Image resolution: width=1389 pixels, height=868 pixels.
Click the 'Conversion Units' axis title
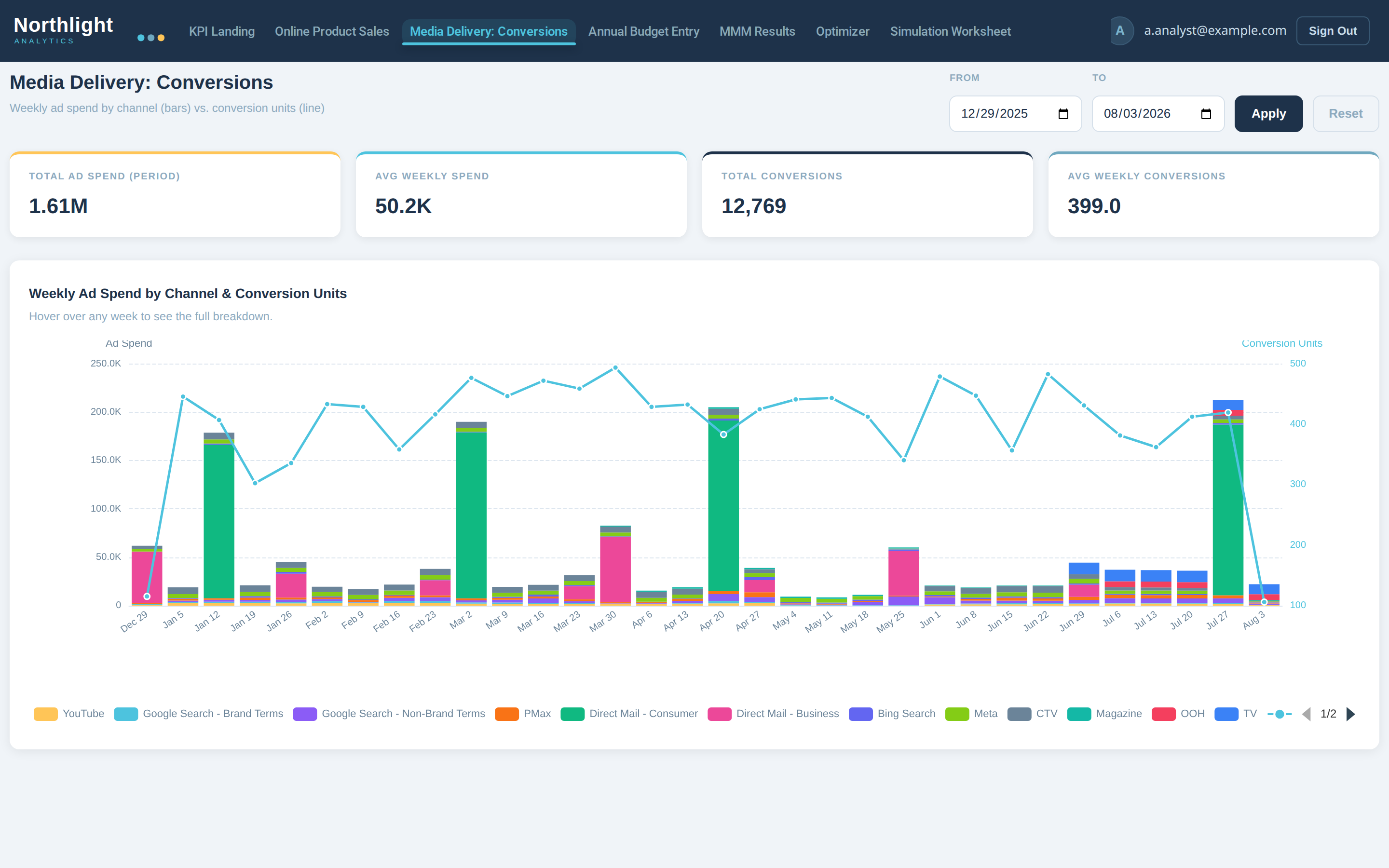pyautogui.click(x=1281, y=343)
